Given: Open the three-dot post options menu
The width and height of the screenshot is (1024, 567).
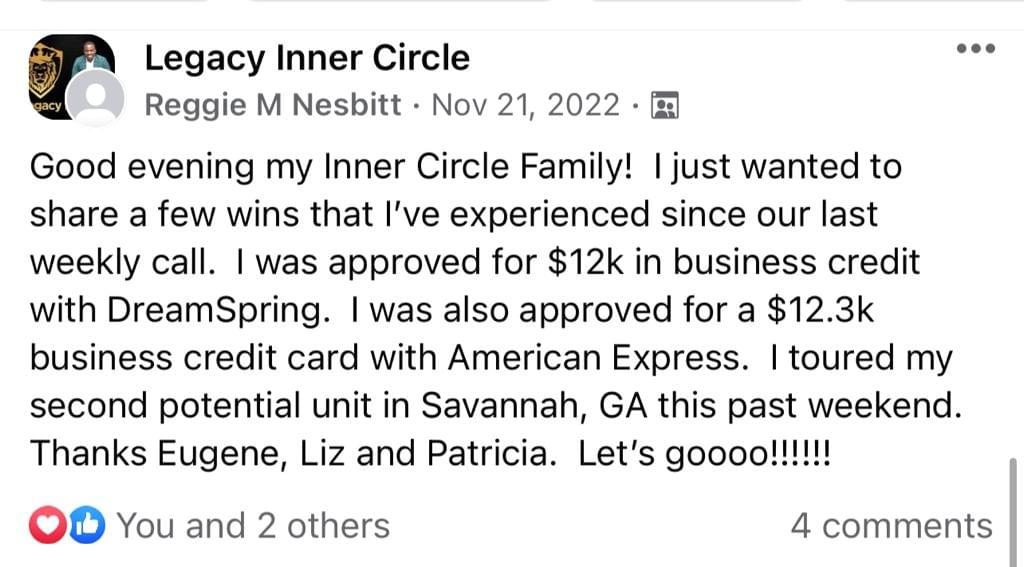Looking at the screenshot, I should [x=975, y=49].
